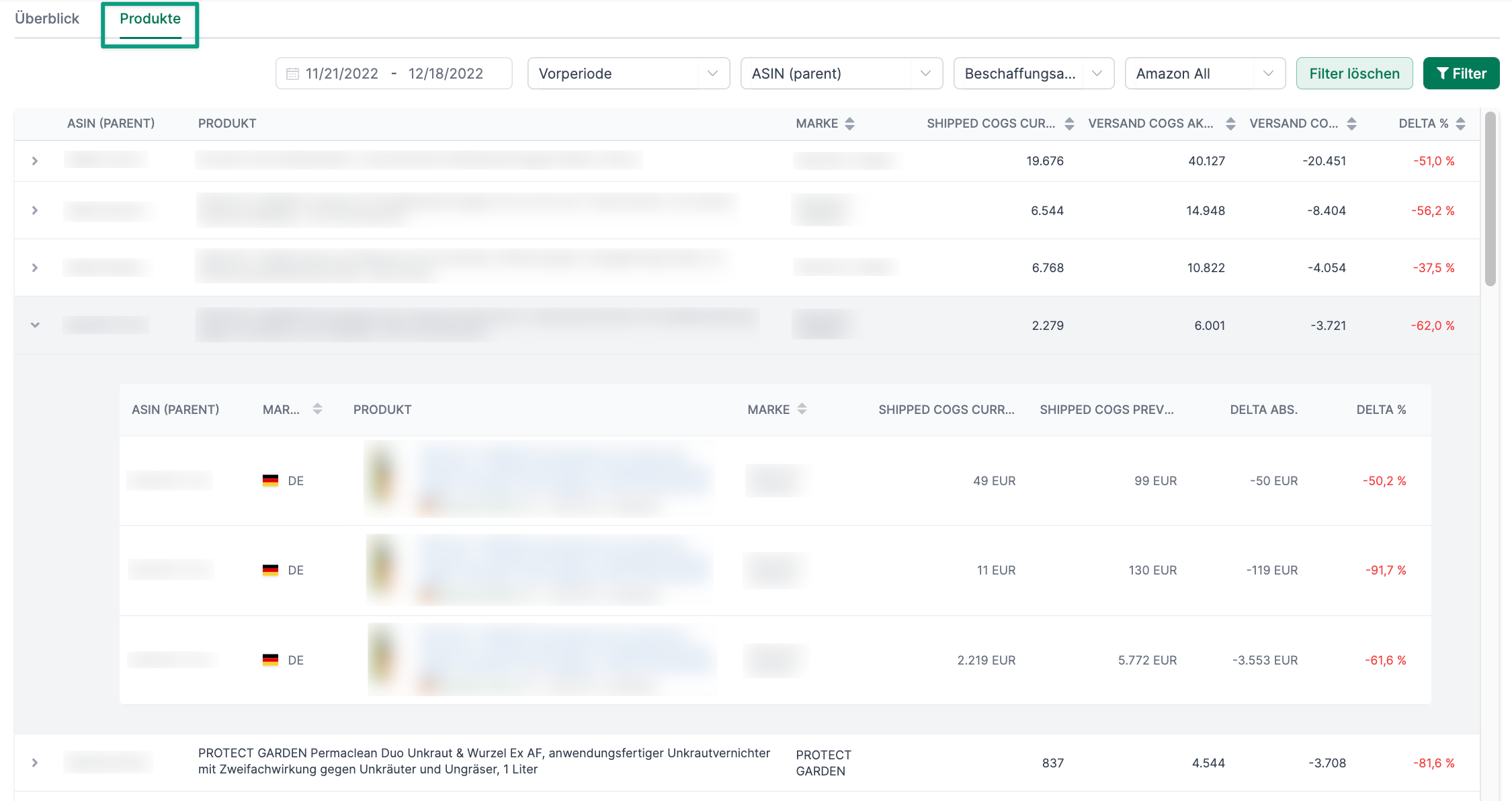Click the PRODUKT main column header
Image resolution: width=1512 pixels, height=801 pixels.
(227, 124)
